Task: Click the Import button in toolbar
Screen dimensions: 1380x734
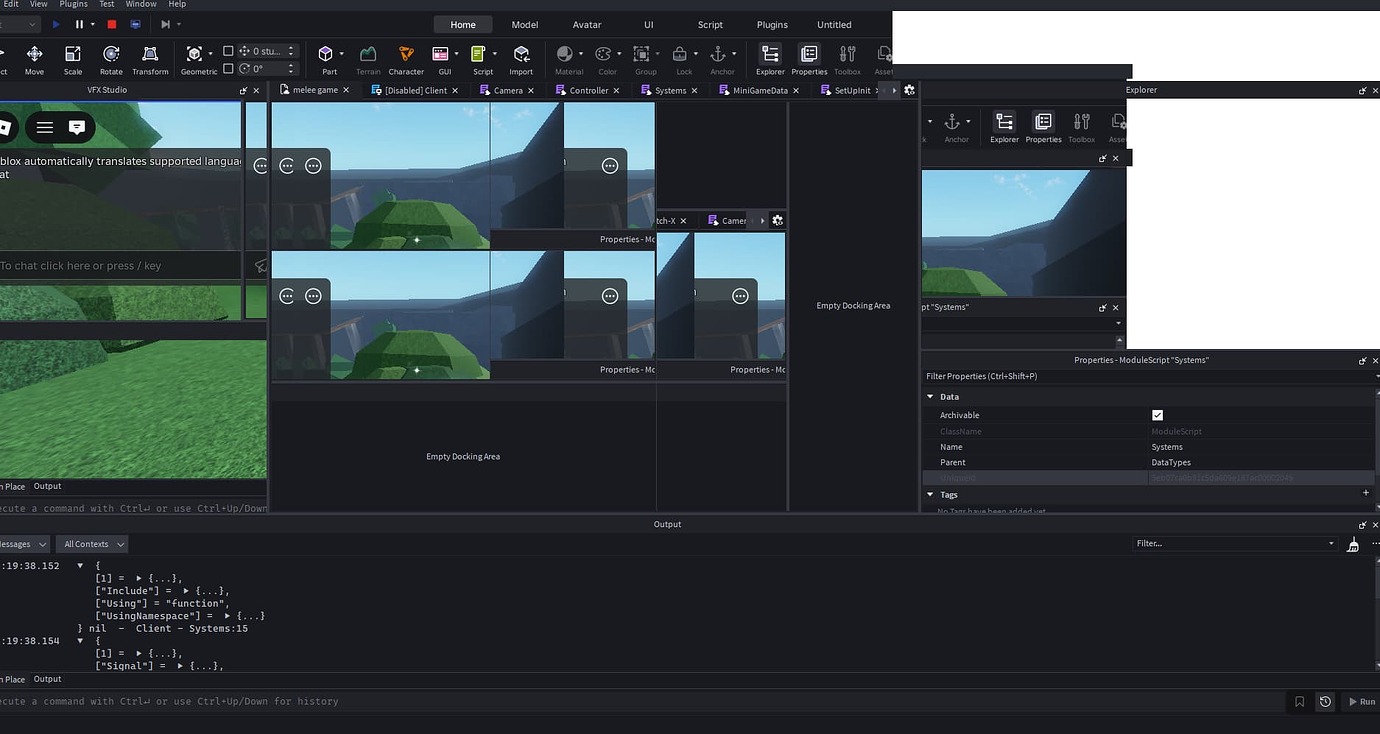Action: (x=521, y=59)
